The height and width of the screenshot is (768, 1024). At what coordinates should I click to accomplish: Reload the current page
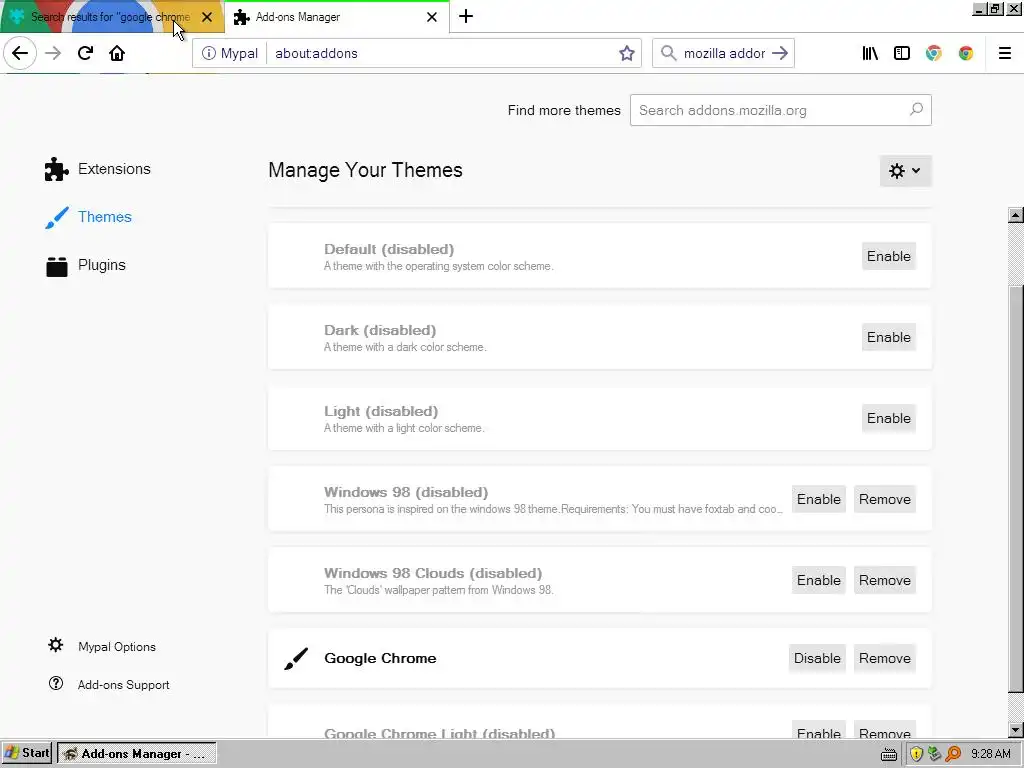click(x=85, y=53)
